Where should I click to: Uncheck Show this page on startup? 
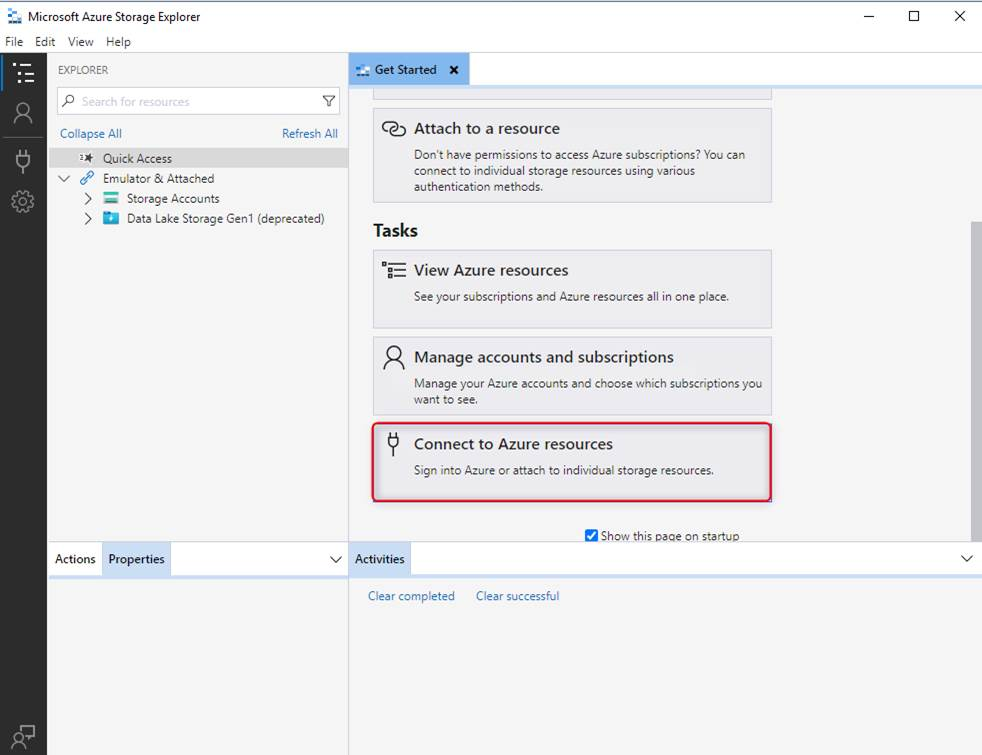point(591,536)
